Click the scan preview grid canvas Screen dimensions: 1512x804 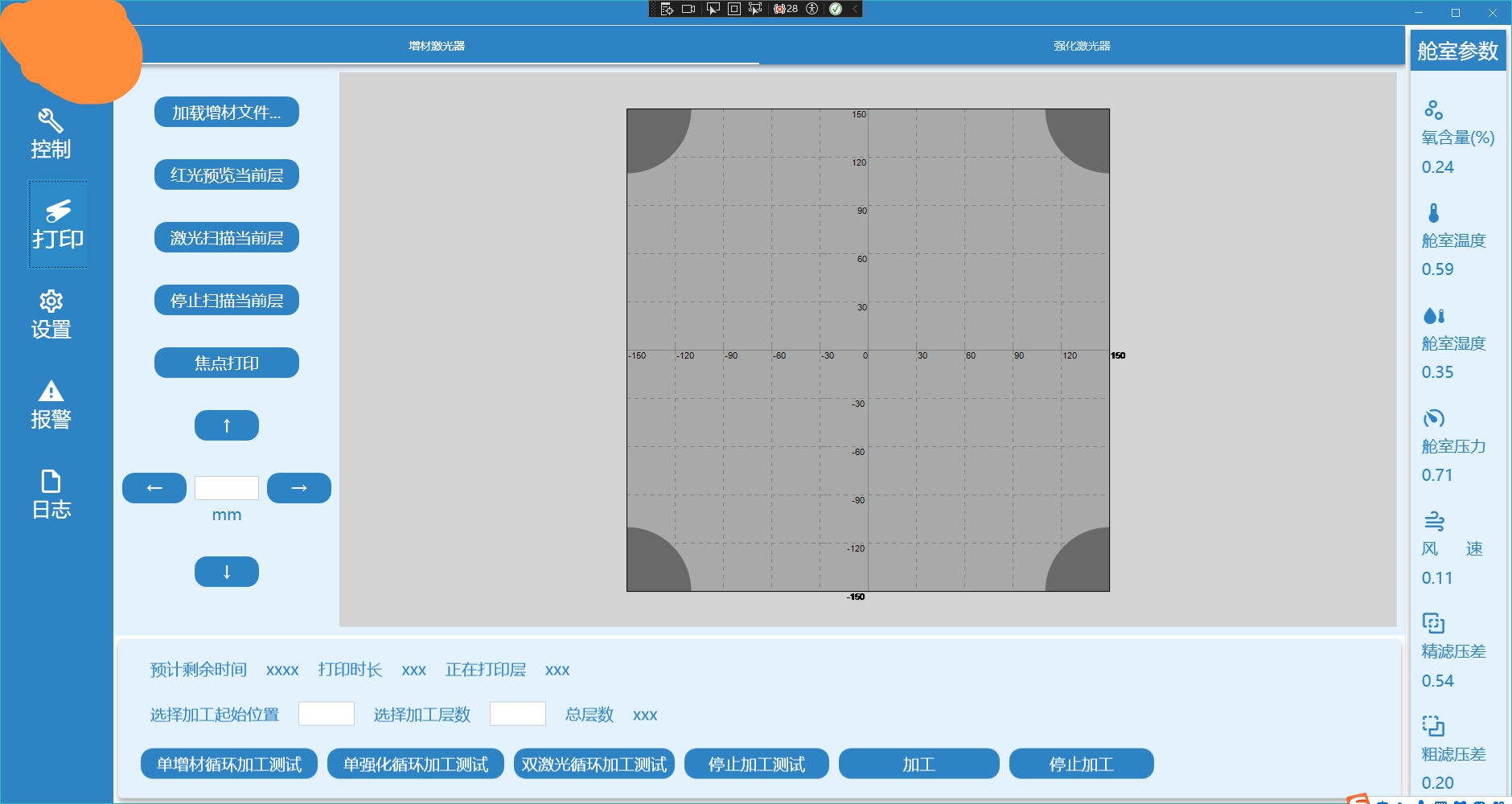(x=868, y=350)
